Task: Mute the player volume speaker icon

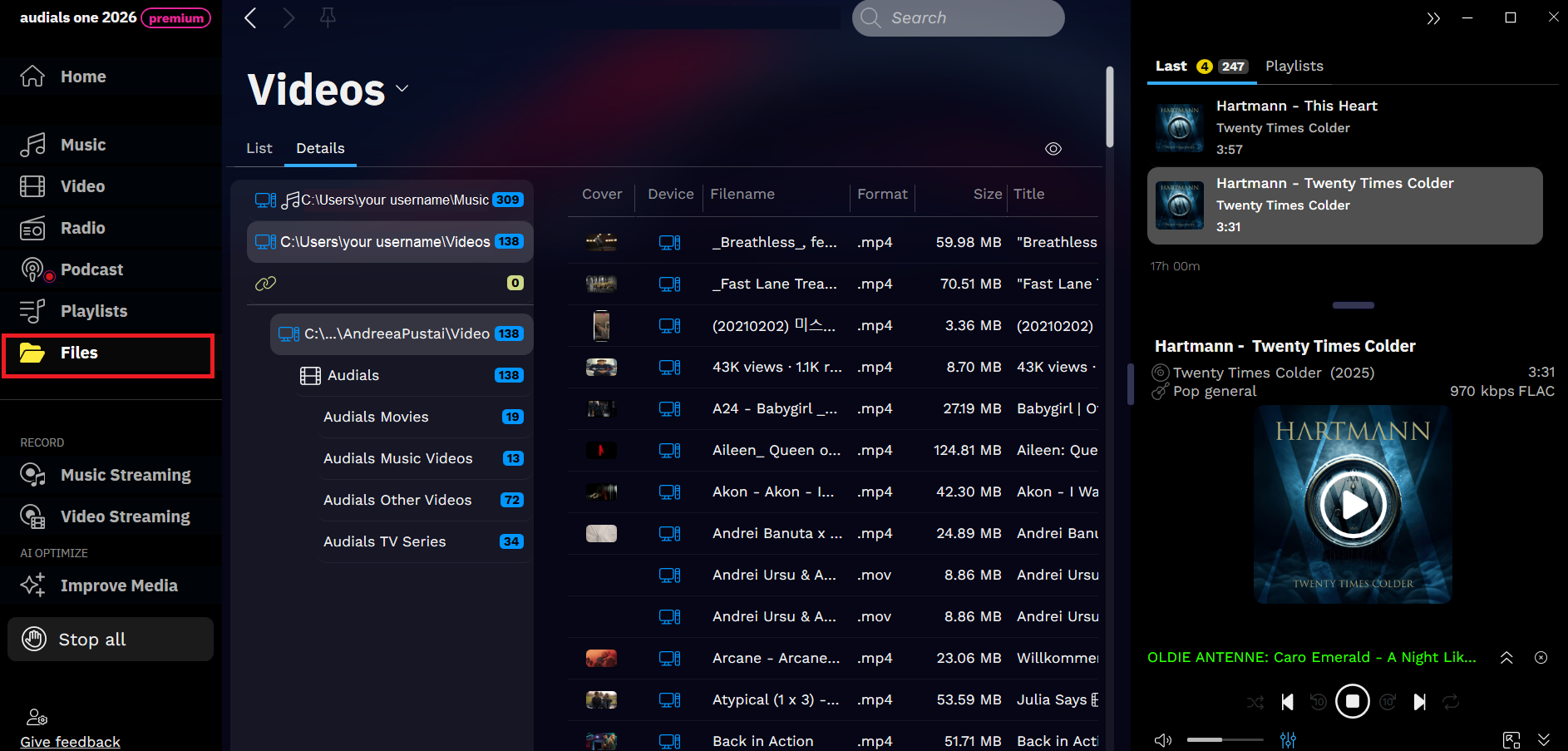Action: (1162, 739)
